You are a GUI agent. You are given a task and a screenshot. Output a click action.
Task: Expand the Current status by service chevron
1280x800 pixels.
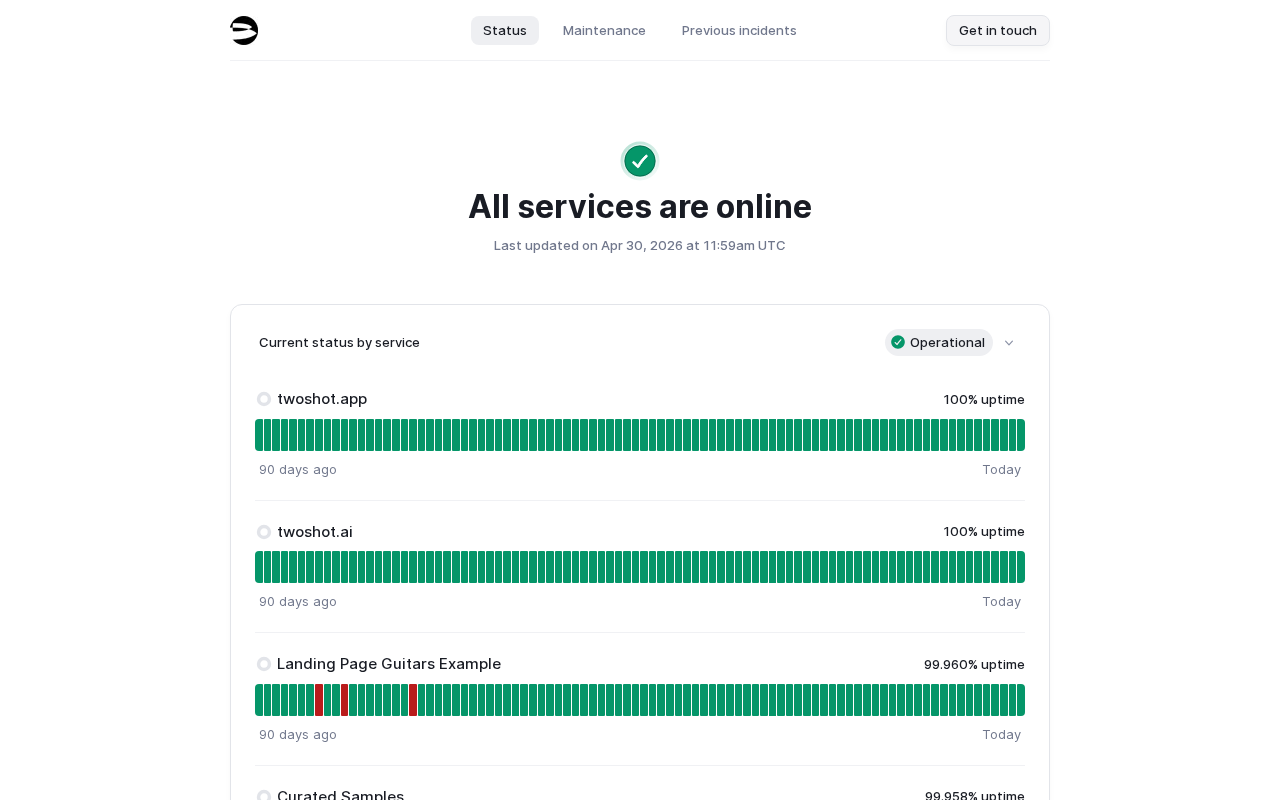pos(1009,343)
